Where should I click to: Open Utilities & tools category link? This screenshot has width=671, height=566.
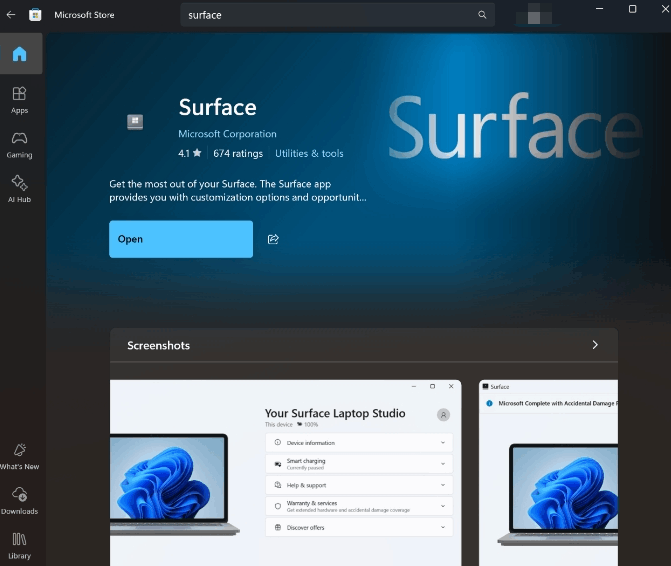pos(309,153)
